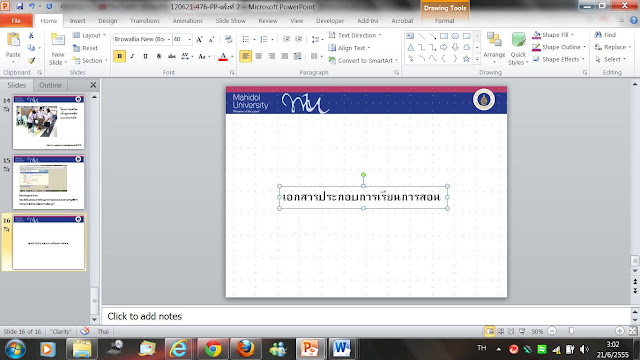Open Text Direction dropdown
The width and height of the screenshot is (640, 360).
[x=355, y=35]
